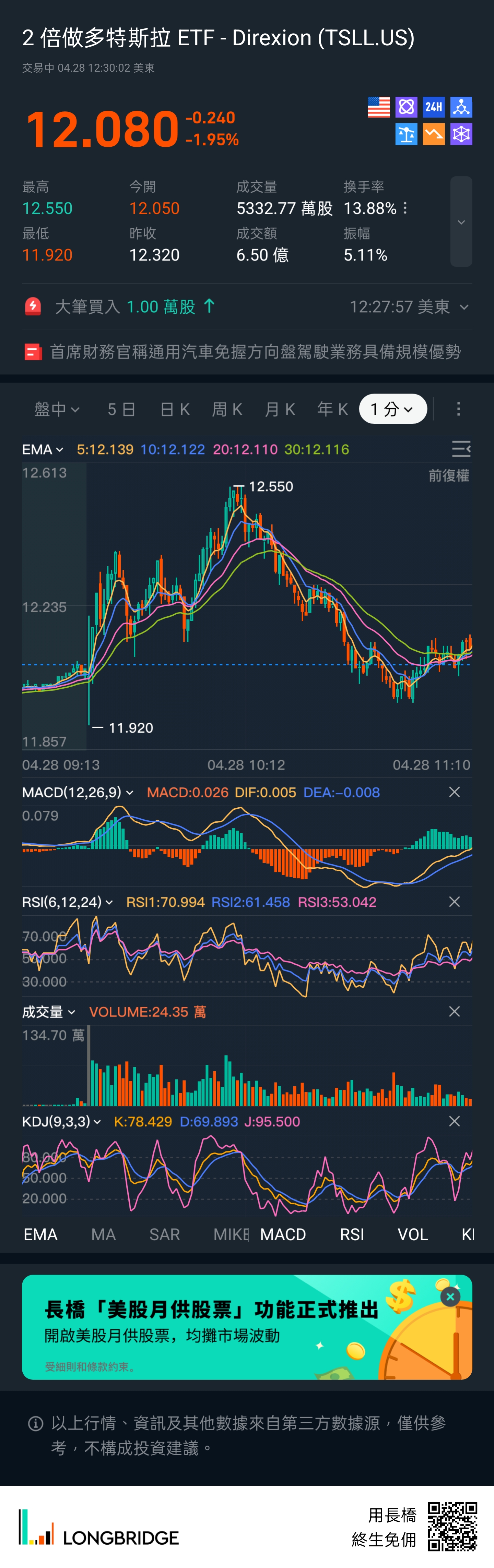Switch to the 日 K chart tab
The image size is (494, 1568).
click(175, 409)
